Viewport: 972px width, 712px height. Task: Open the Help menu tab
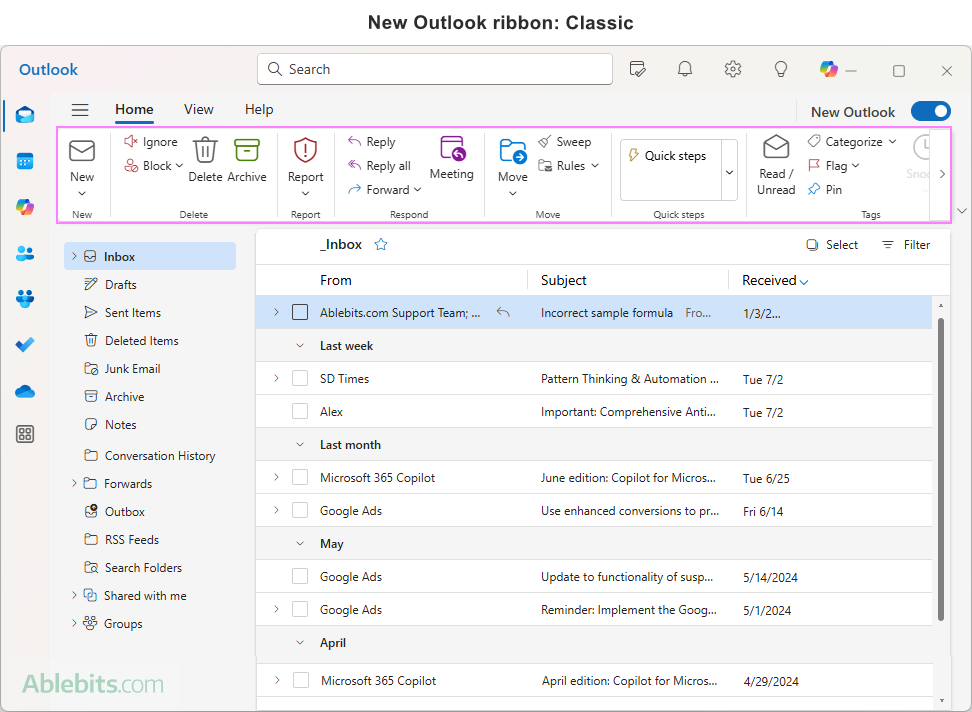pos(259,110)
